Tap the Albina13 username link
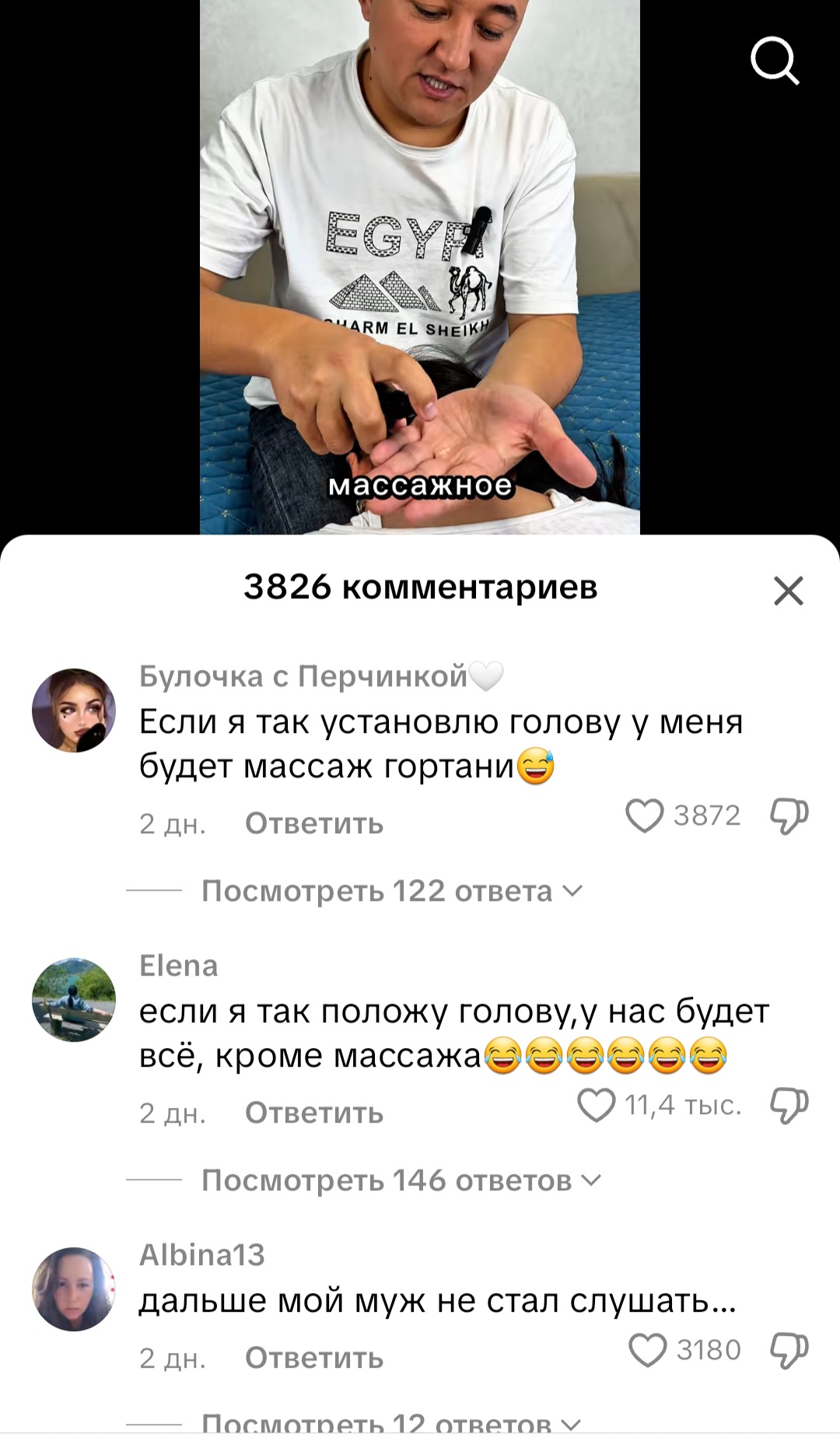The height and width of the screenshot is (1448, 840). point(202,1255)
